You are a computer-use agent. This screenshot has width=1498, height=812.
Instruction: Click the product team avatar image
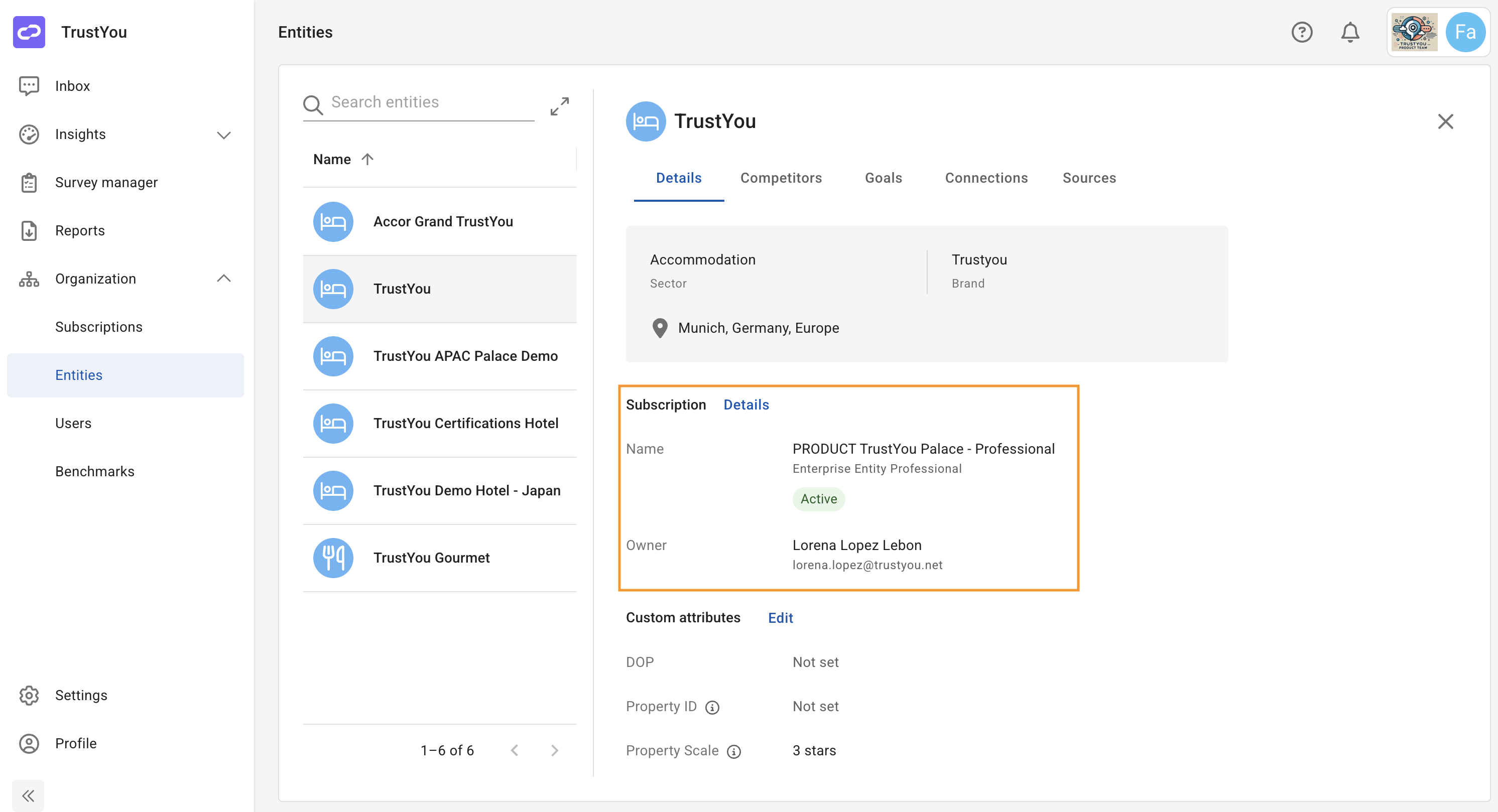pyautogui.click(x=1414, y=32)
